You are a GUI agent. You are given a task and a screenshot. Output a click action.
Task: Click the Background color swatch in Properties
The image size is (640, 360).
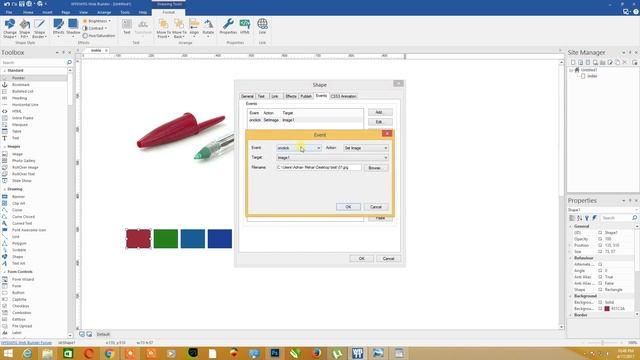click(x=607, y=309)
